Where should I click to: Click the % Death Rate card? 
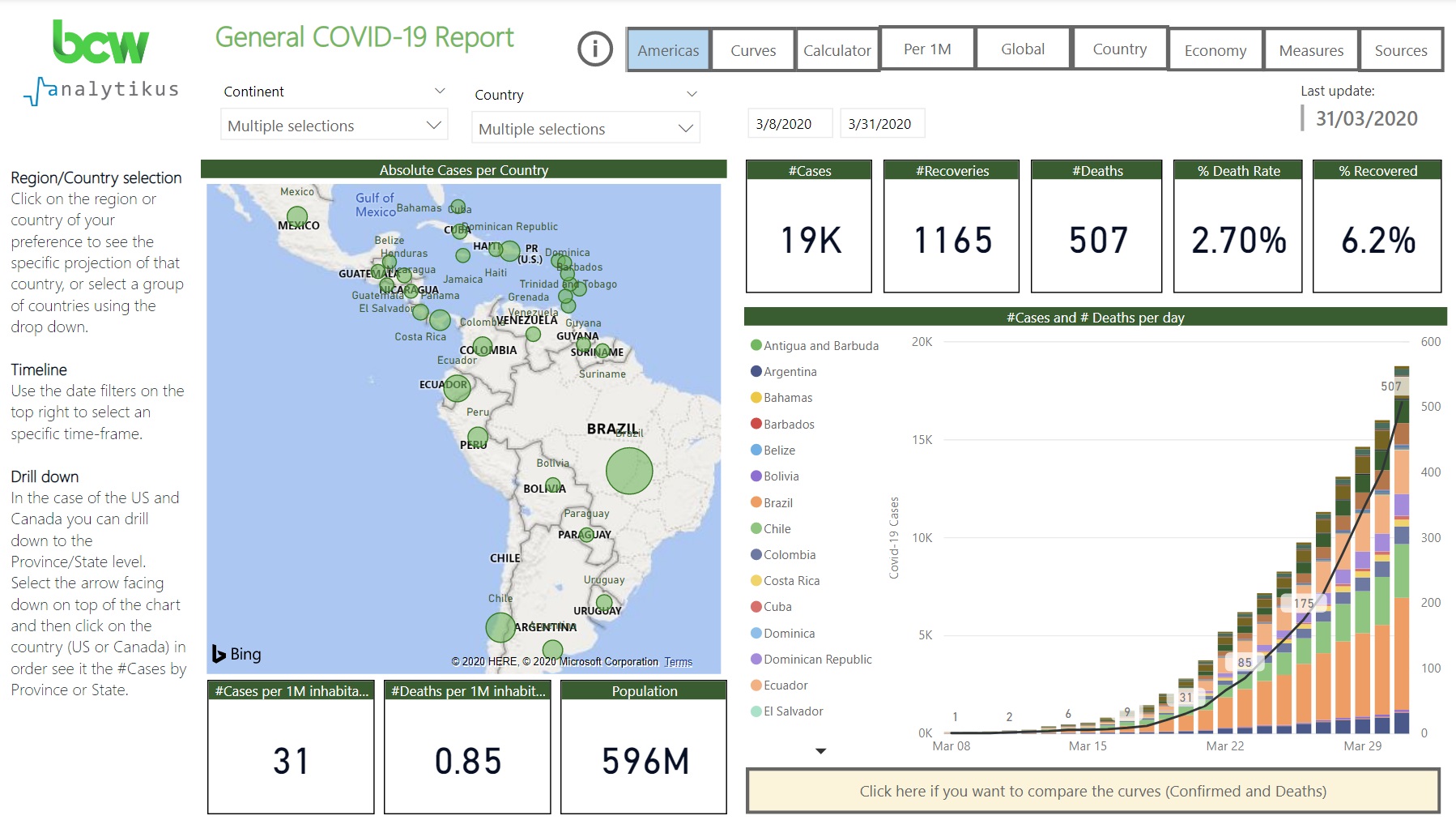(x=1238, y=226)
